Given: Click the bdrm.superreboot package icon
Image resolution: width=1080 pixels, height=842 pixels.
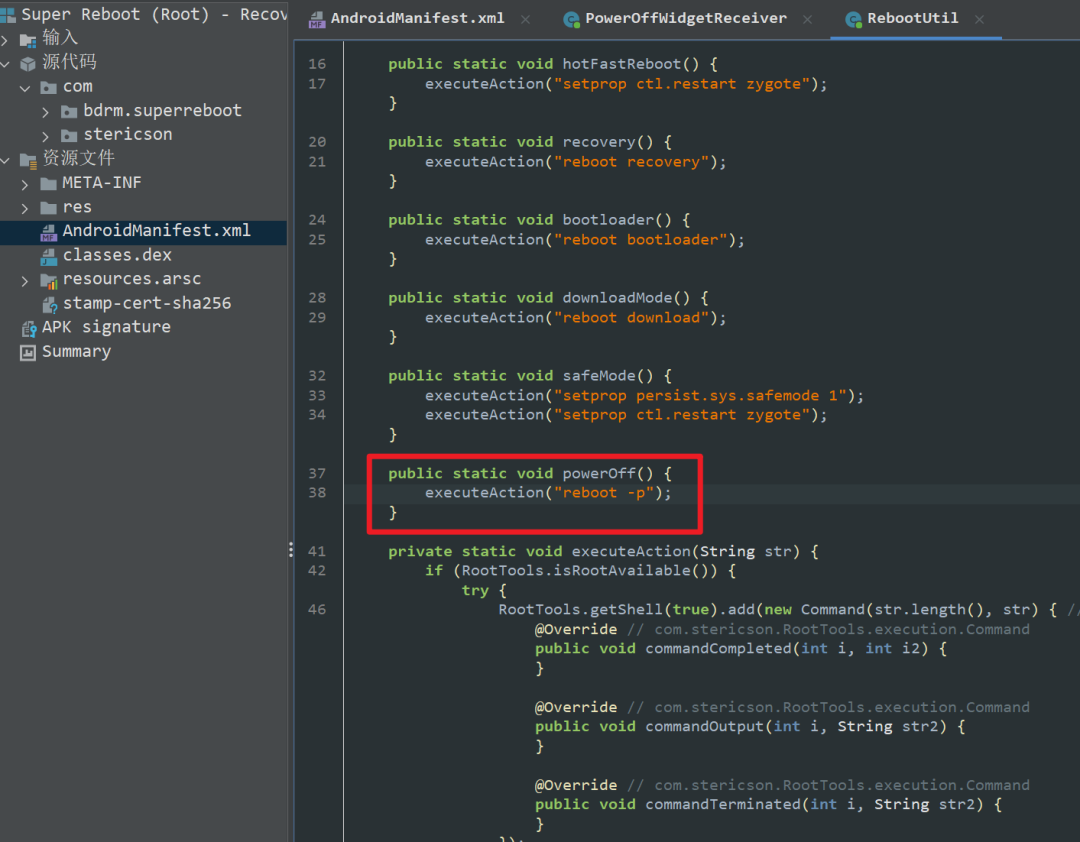Looking at the screenshot, I should 69,112.
